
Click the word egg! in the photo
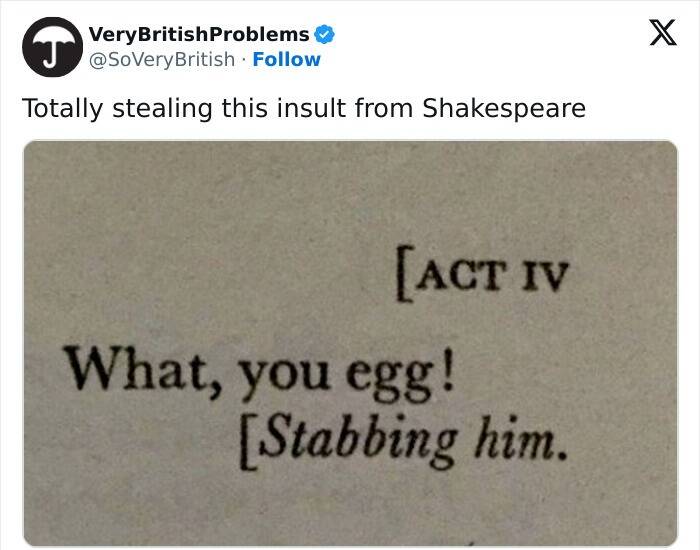point(401,377)
